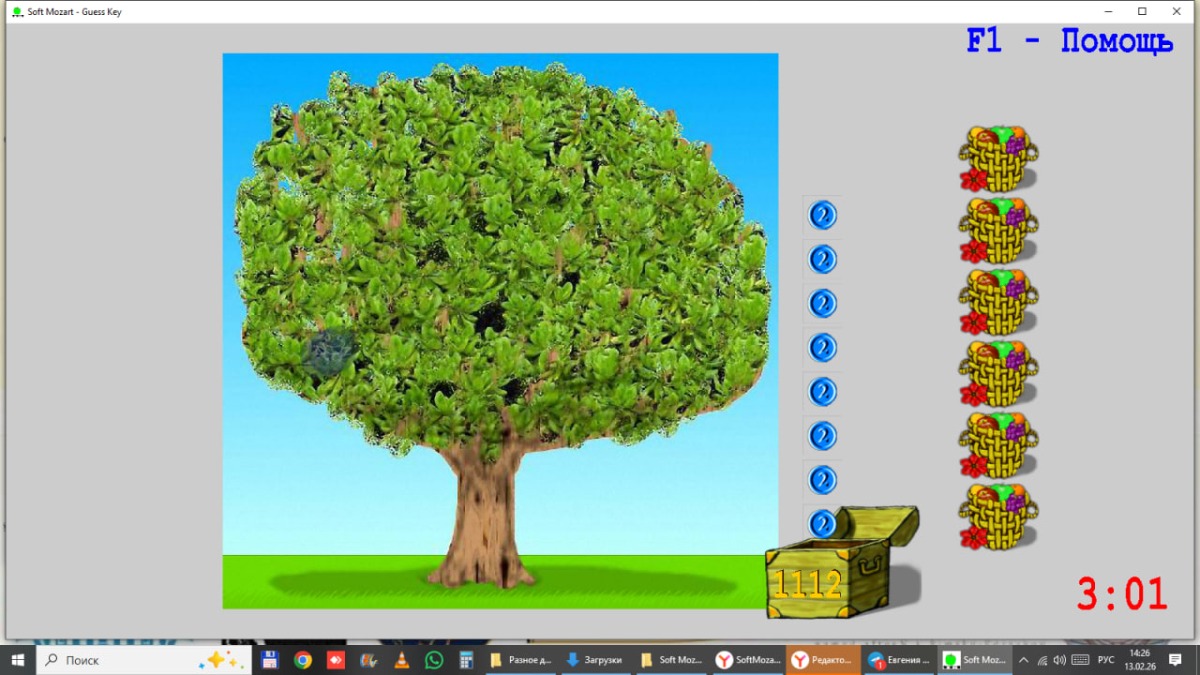This screenshot has width=1200, height=675.
Task: Open the volume control in system tray
Action: (x=1060, y=660)
